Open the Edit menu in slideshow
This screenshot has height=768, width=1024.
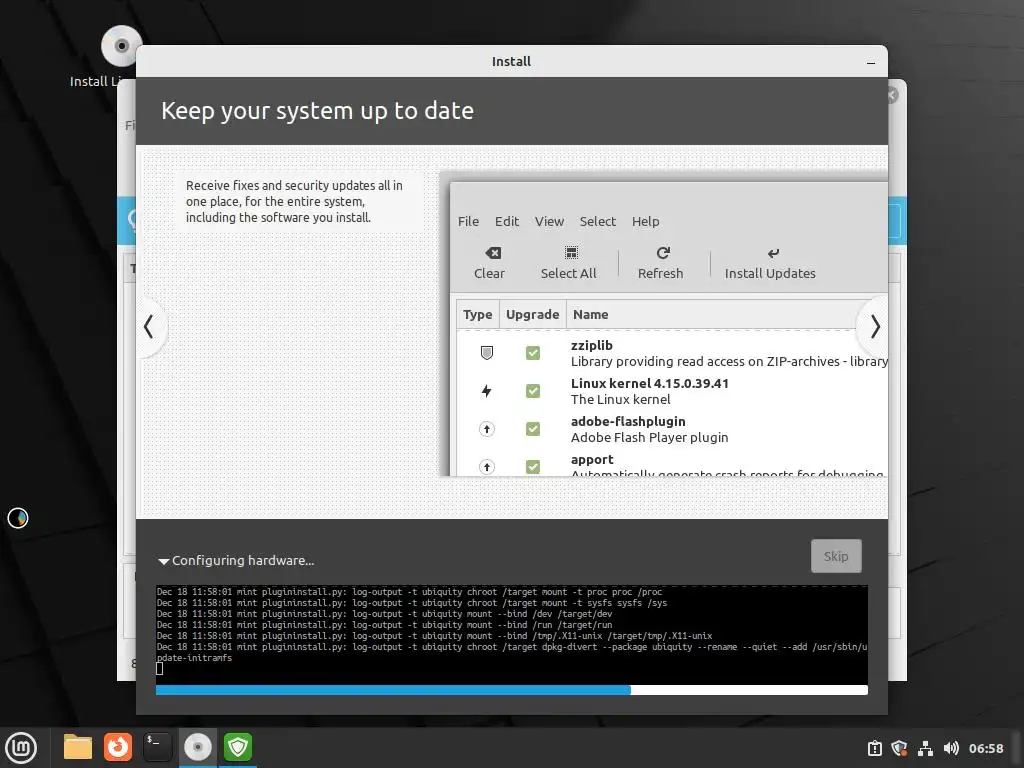tap(507, 221)
